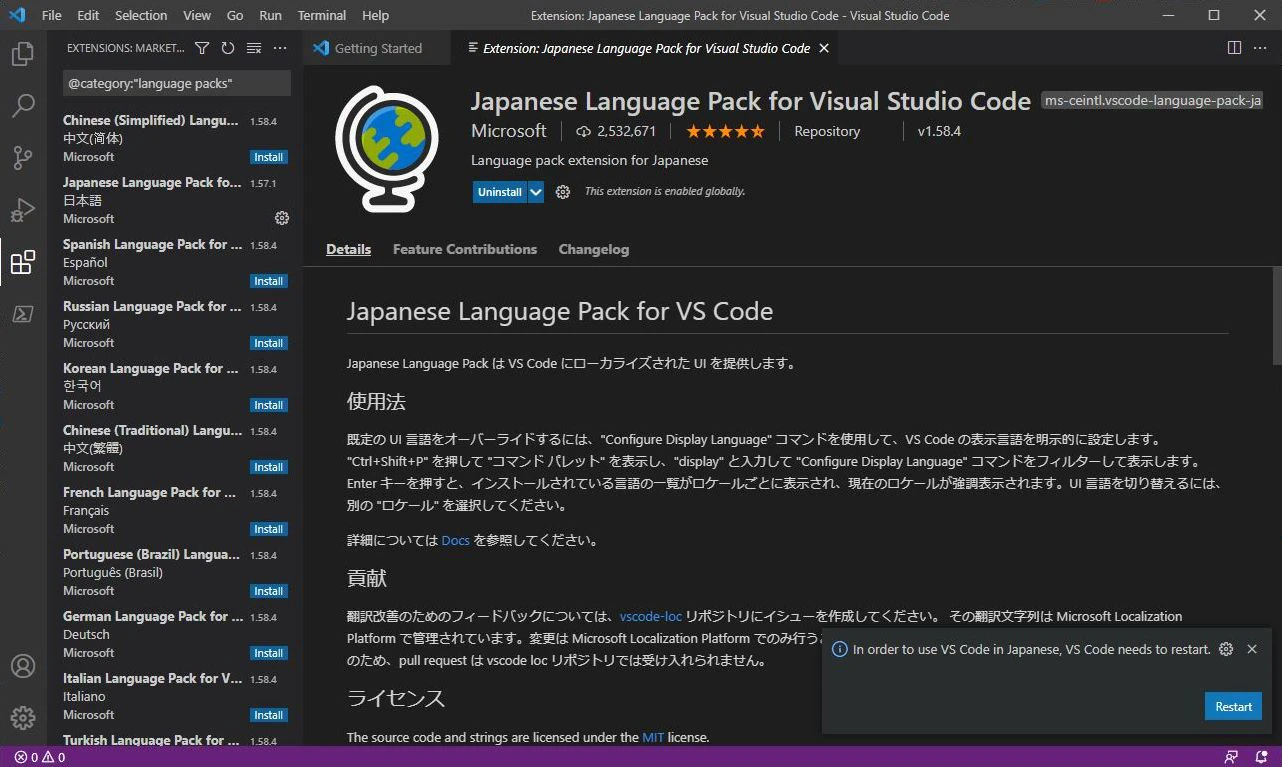Open the Run menu

click(x=270, y=15)
